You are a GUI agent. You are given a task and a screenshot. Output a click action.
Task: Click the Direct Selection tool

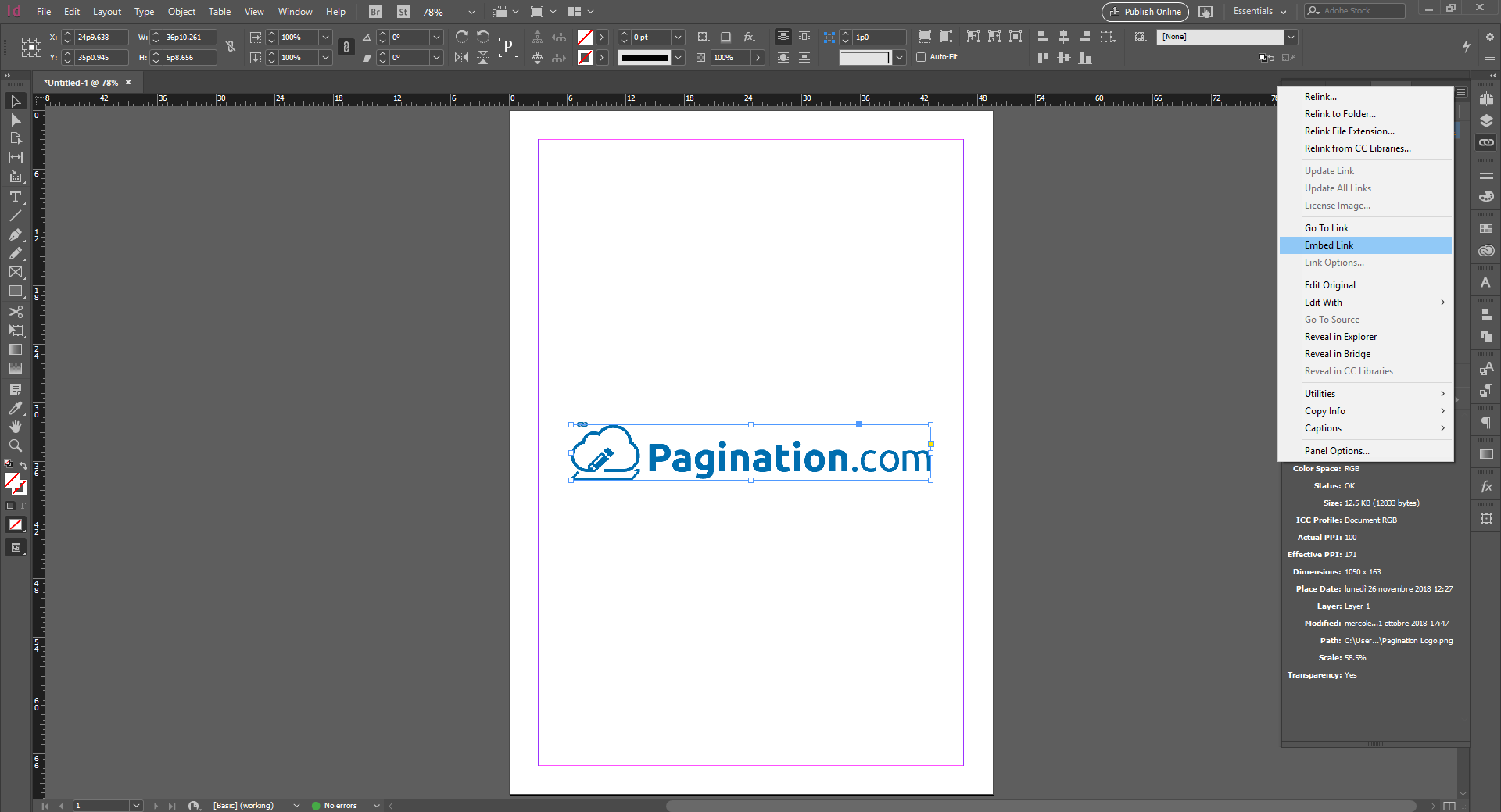coord(15,120)
